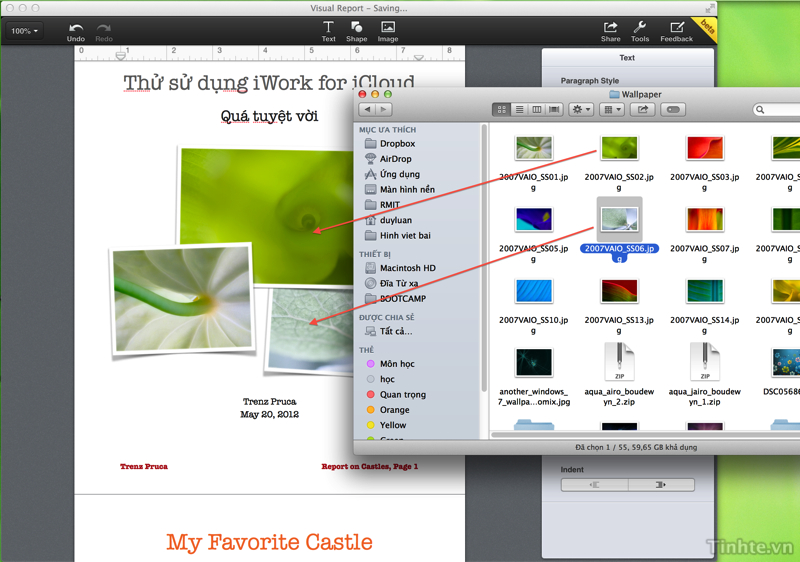Select 2007VAIO_SS07.jpg thumbnail
Screen dimensions: 800x562
click(705, 220)
